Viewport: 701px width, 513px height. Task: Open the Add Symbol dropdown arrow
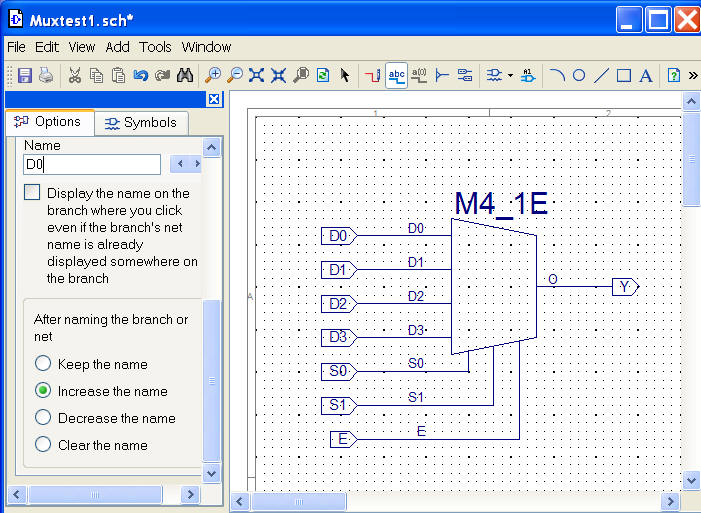[510, 75]
